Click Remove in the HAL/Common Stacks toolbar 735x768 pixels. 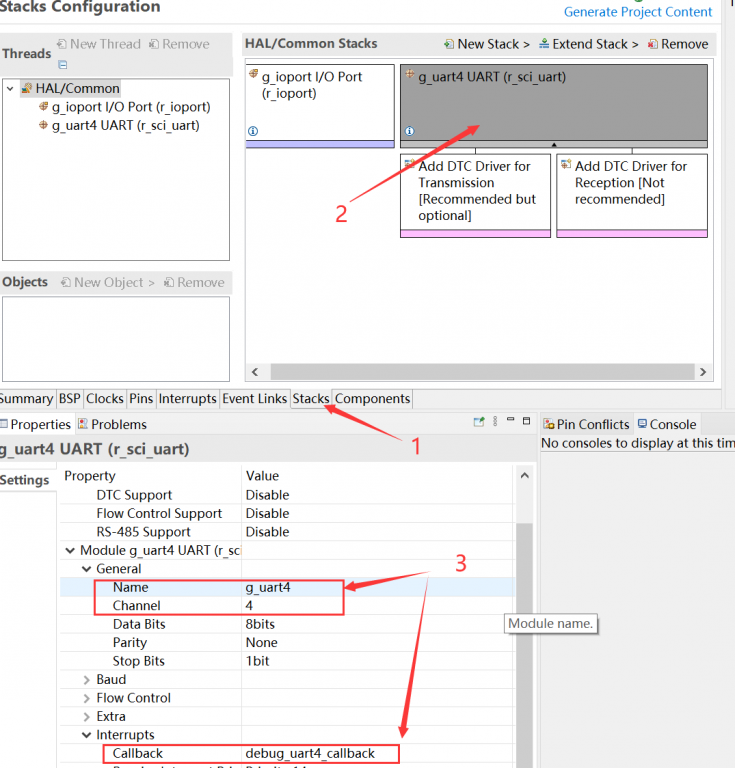click(678, 44)
